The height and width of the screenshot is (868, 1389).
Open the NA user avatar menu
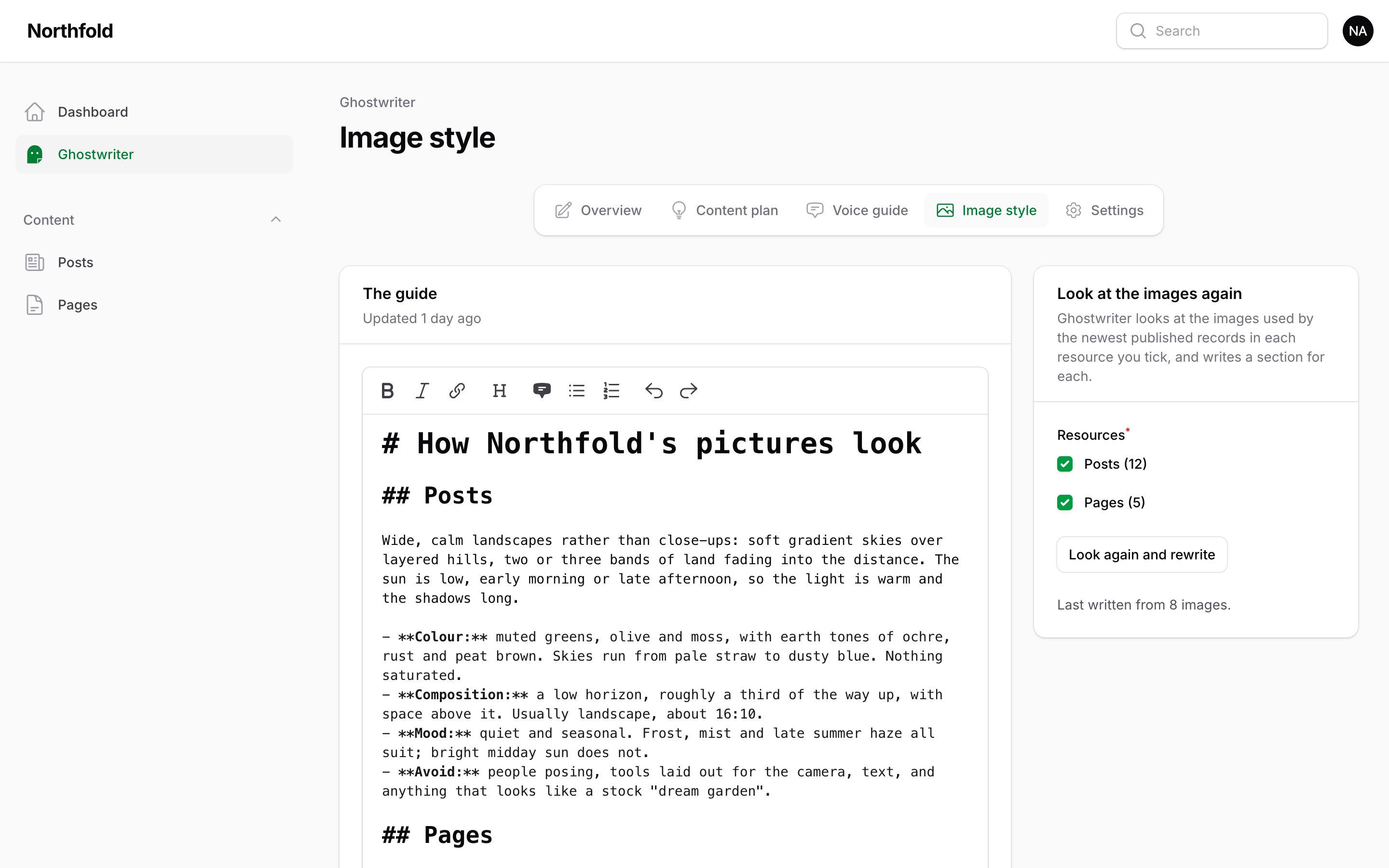(1358, 31)
